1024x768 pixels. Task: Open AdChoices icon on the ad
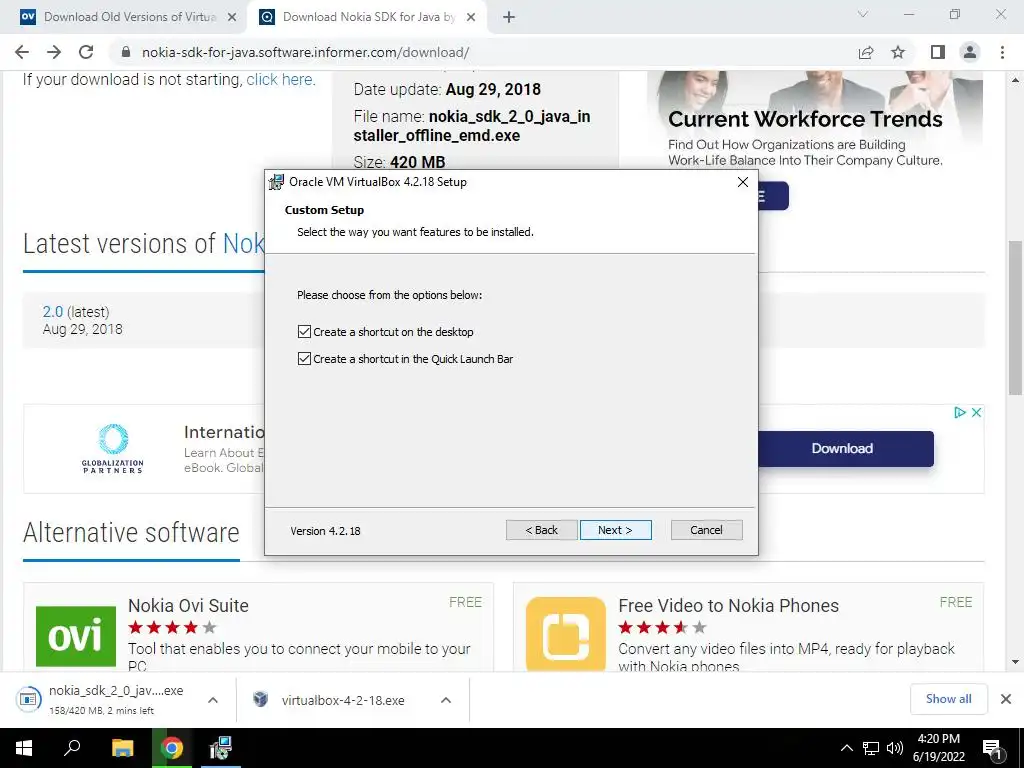960,413
